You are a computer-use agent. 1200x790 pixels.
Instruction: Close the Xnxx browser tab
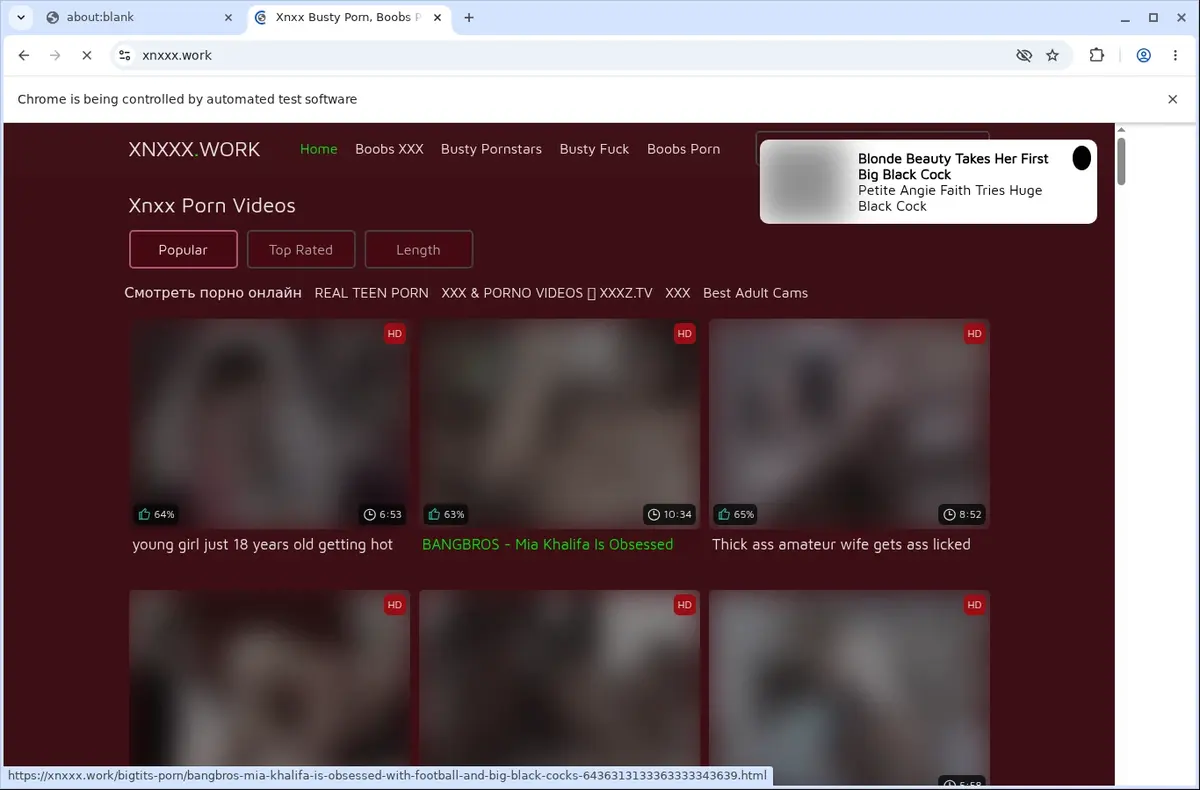coord(439,17)
